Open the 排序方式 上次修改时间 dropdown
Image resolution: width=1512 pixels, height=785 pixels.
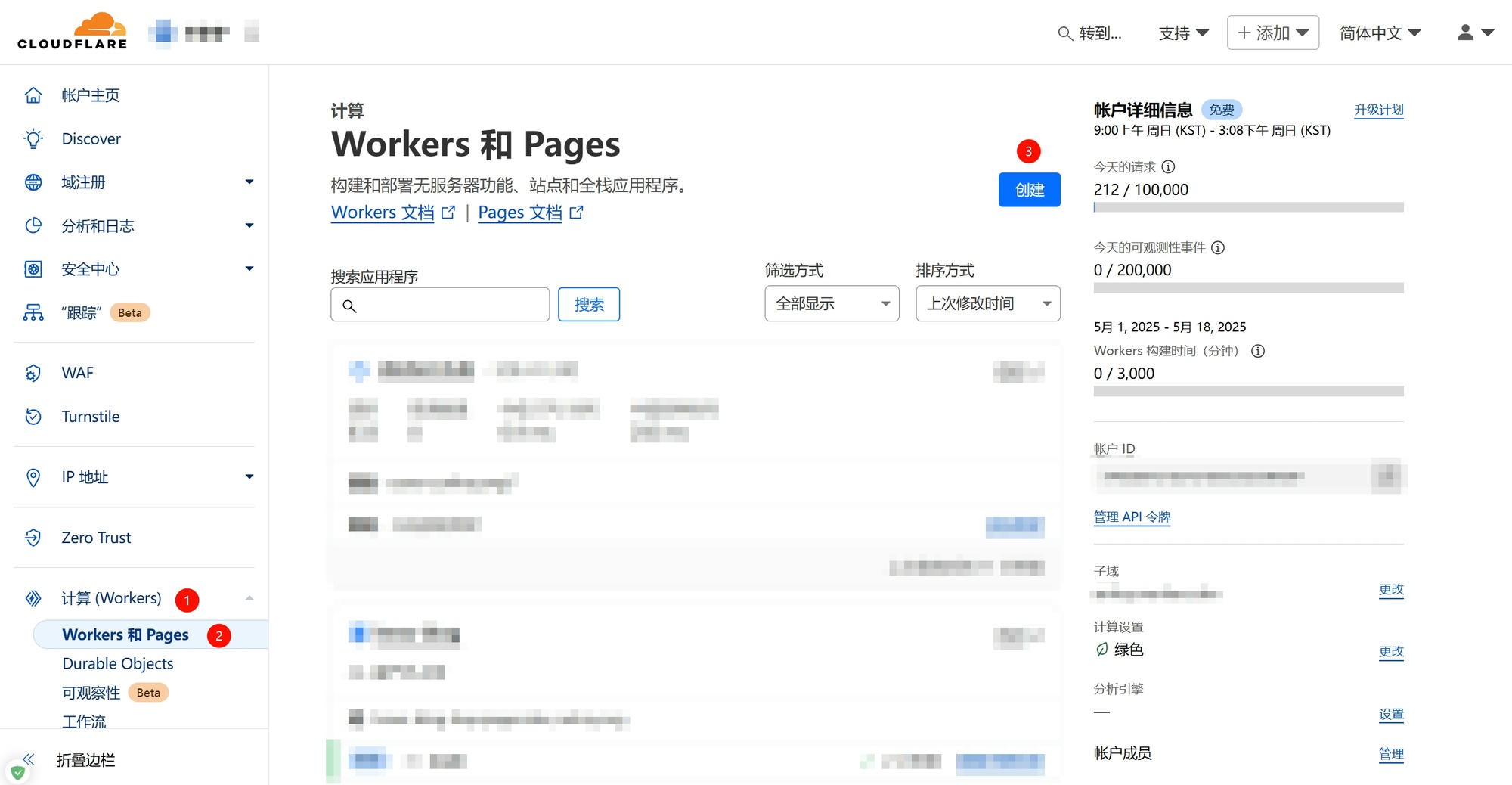(987, 303)
